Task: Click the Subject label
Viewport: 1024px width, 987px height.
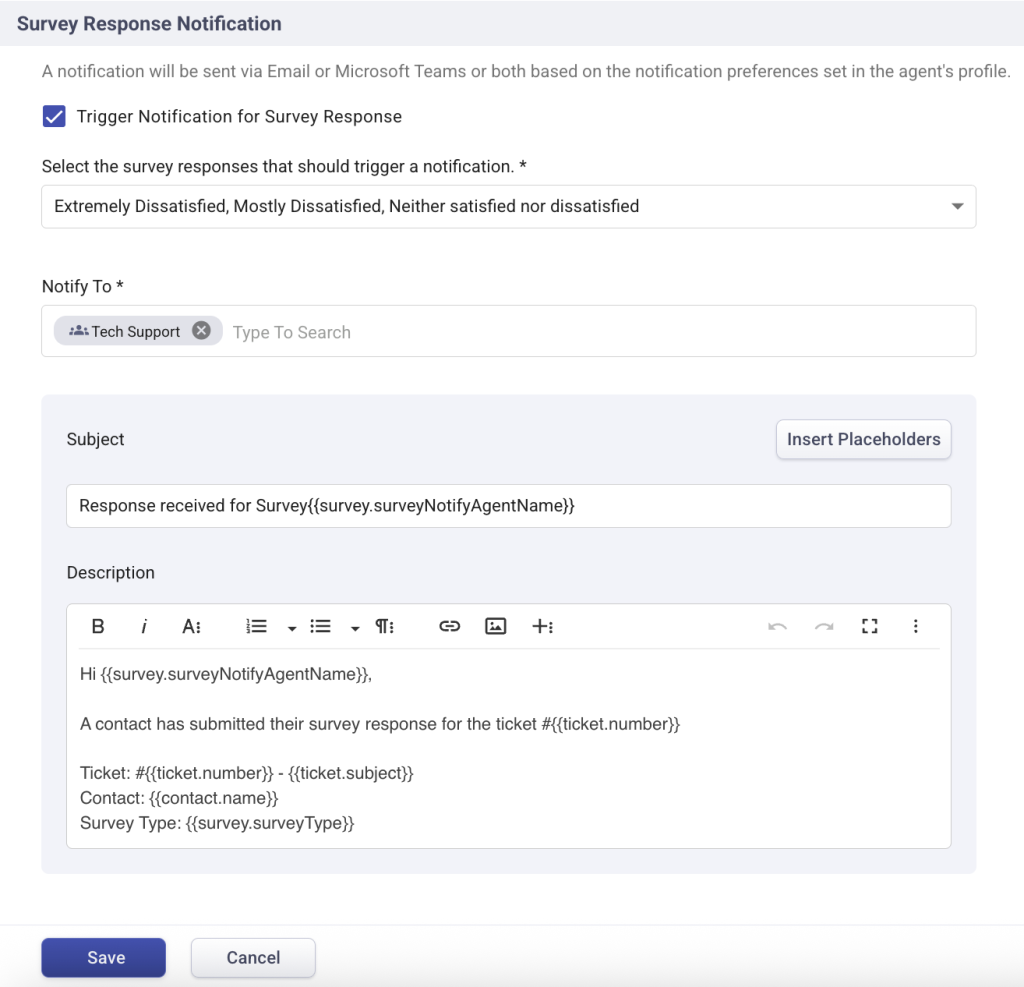Action: (95, 439)
